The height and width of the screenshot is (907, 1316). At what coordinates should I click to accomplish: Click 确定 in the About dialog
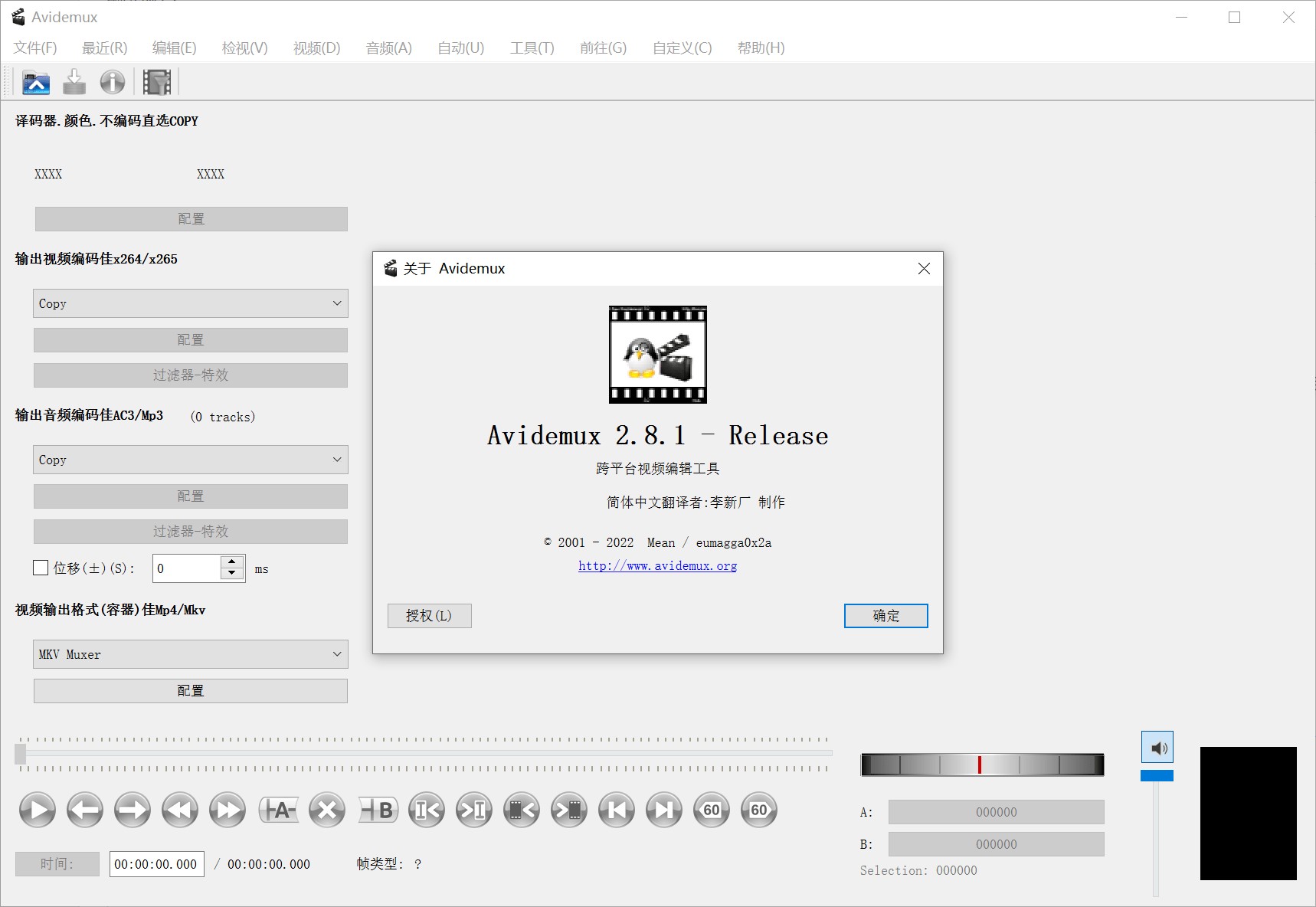pyautogui.click(x=886, y=616)
